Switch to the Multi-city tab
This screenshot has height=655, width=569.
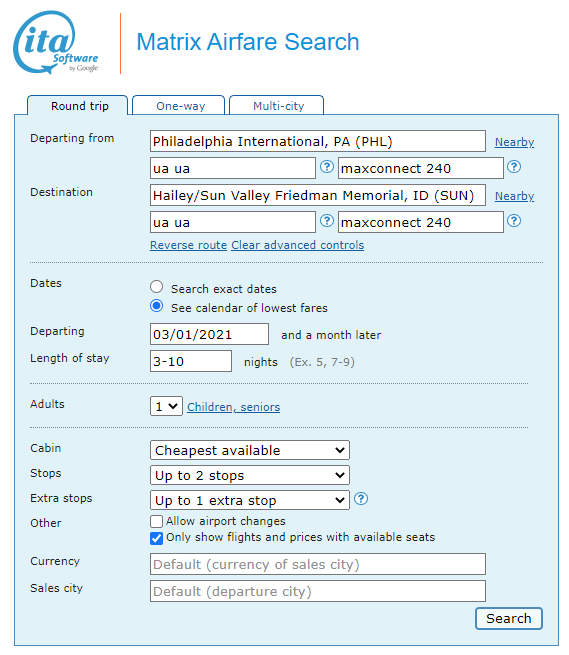277,105
